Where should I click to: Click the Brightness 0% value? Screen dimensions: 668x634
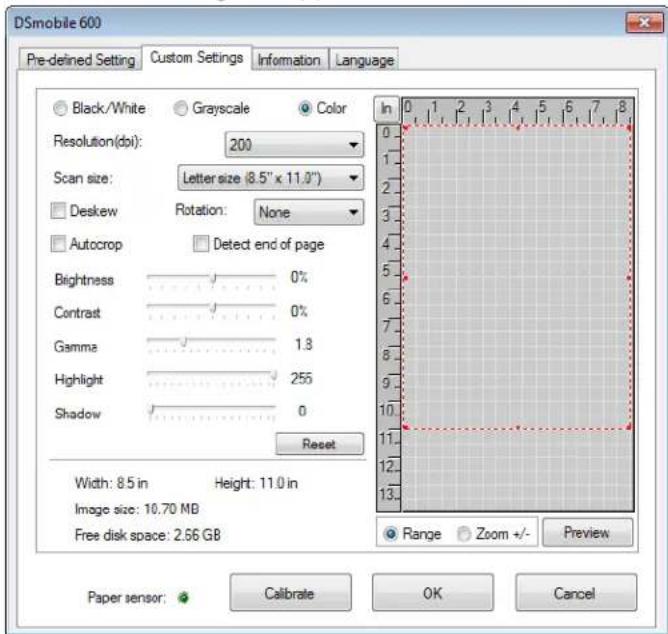(x=299, y=277)
